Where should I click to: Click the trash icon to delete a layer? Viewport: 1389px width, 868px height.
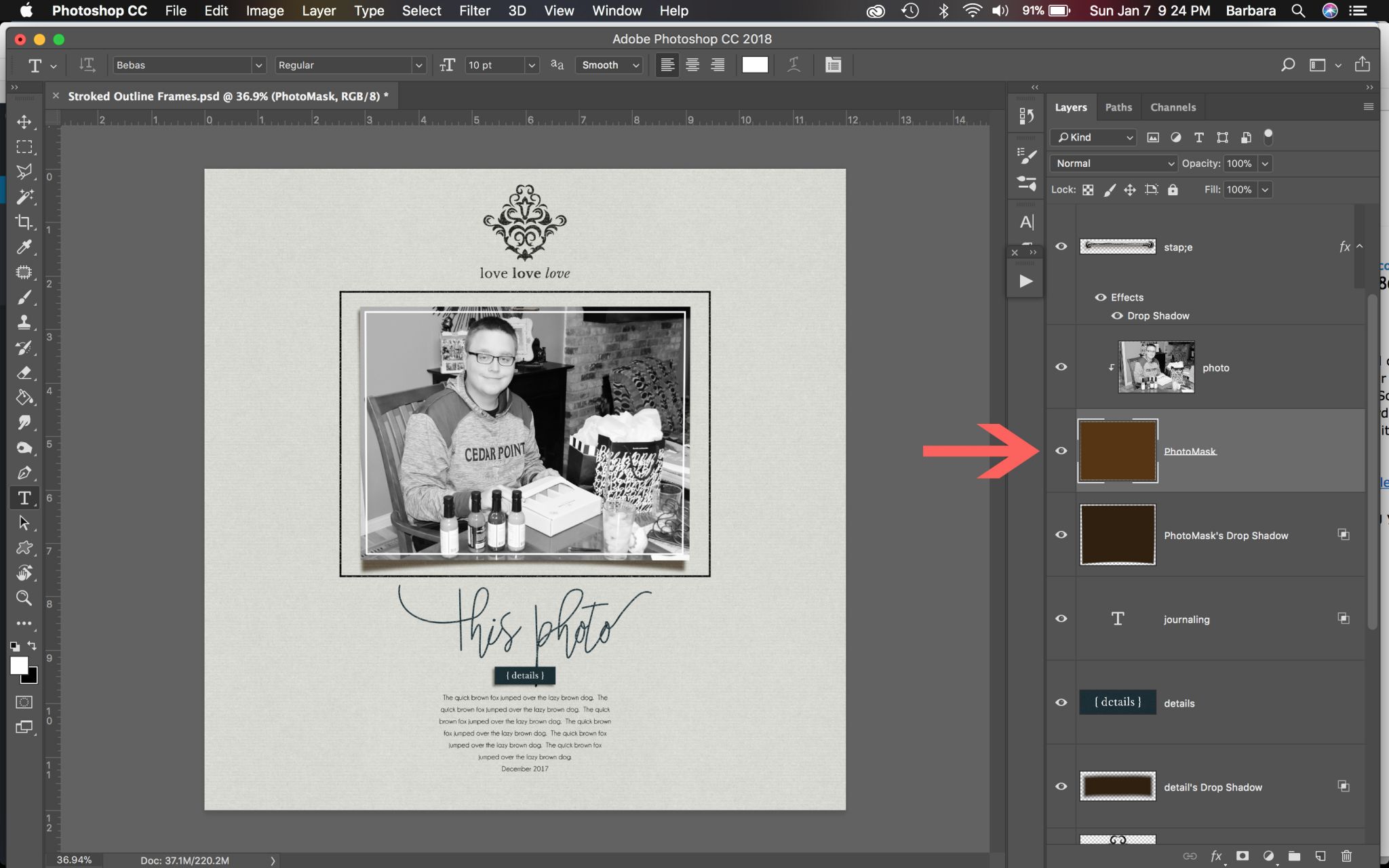(x=1346, y=856)
